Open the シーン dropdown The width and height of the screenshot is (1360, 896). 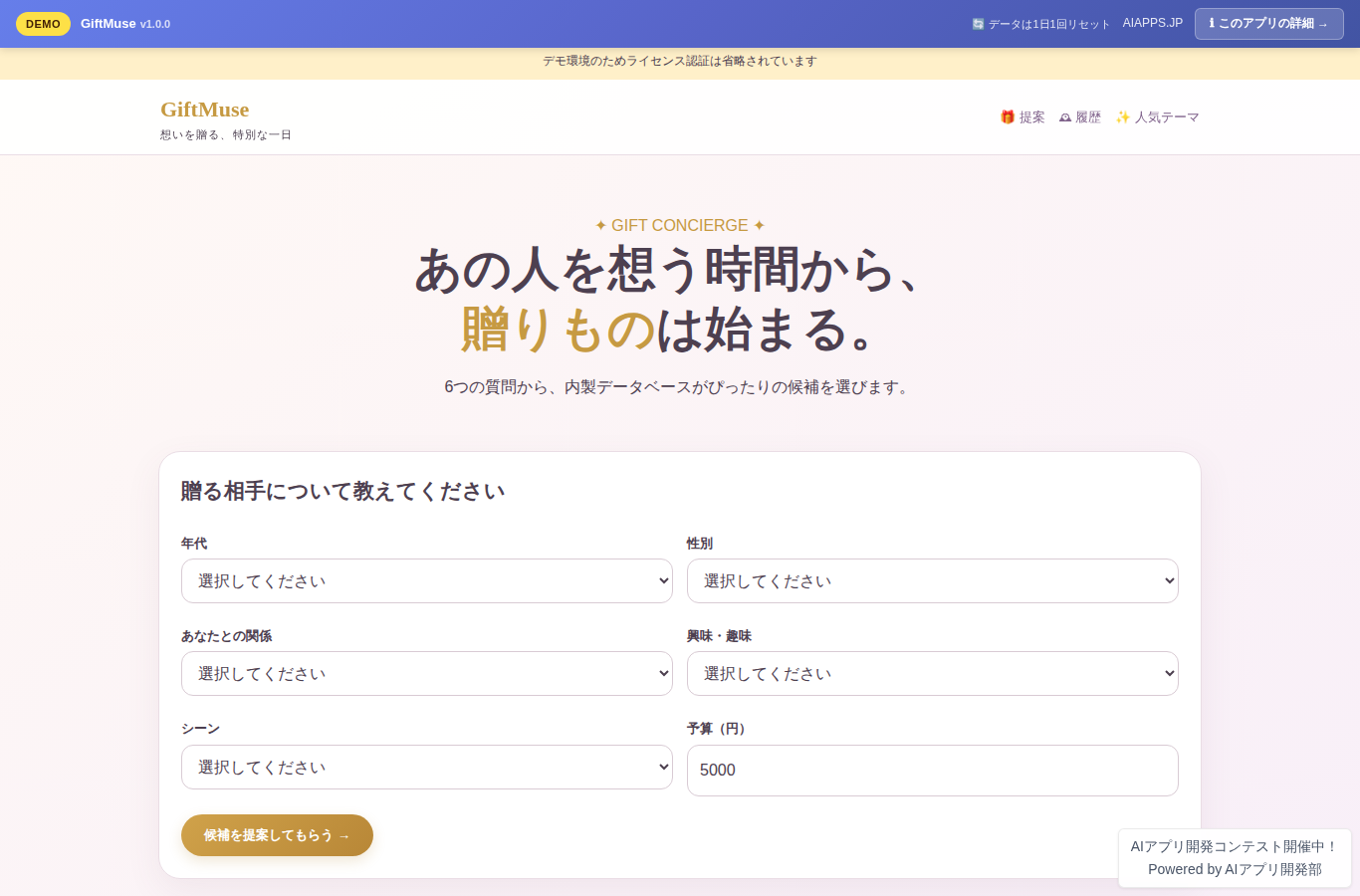[427, 767]
